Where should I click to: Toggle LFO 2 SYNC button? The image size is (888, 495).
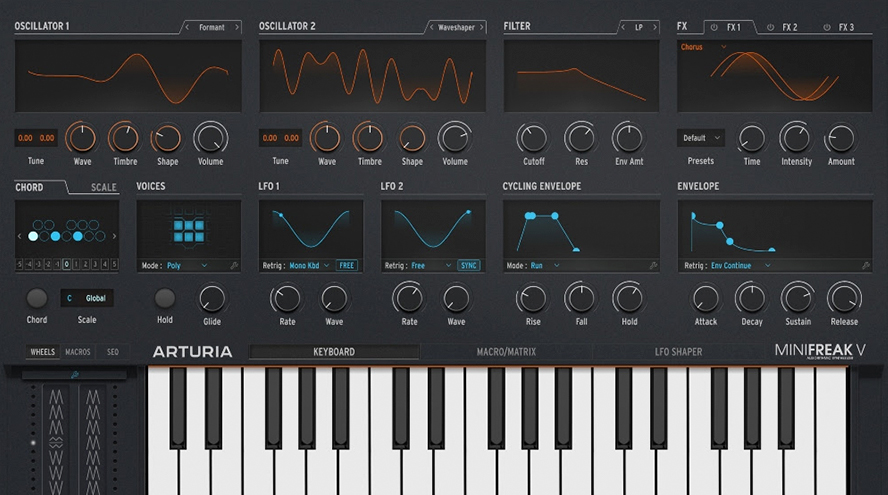coord(468,265)
